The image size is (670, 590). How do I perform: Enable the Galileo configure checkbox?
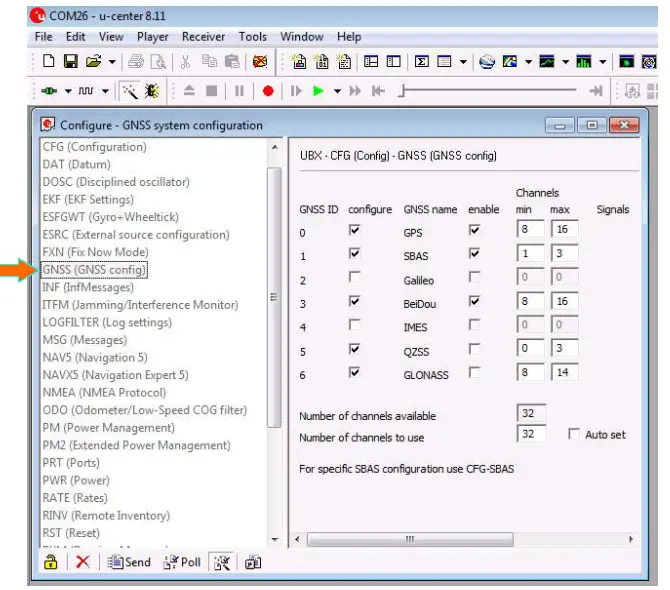357,281
